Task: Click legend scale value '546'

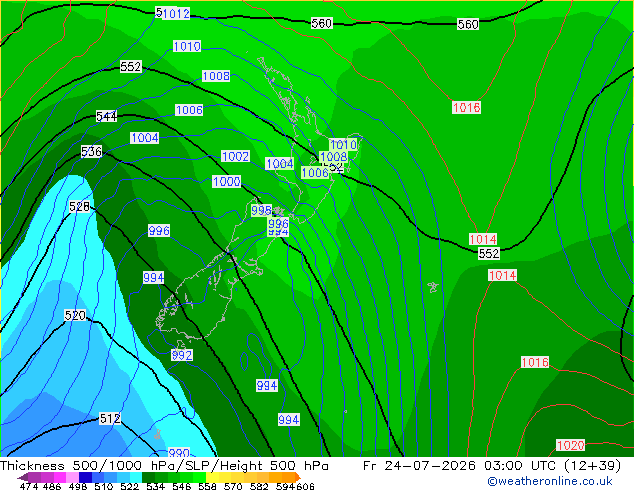Action: point(182,486)
